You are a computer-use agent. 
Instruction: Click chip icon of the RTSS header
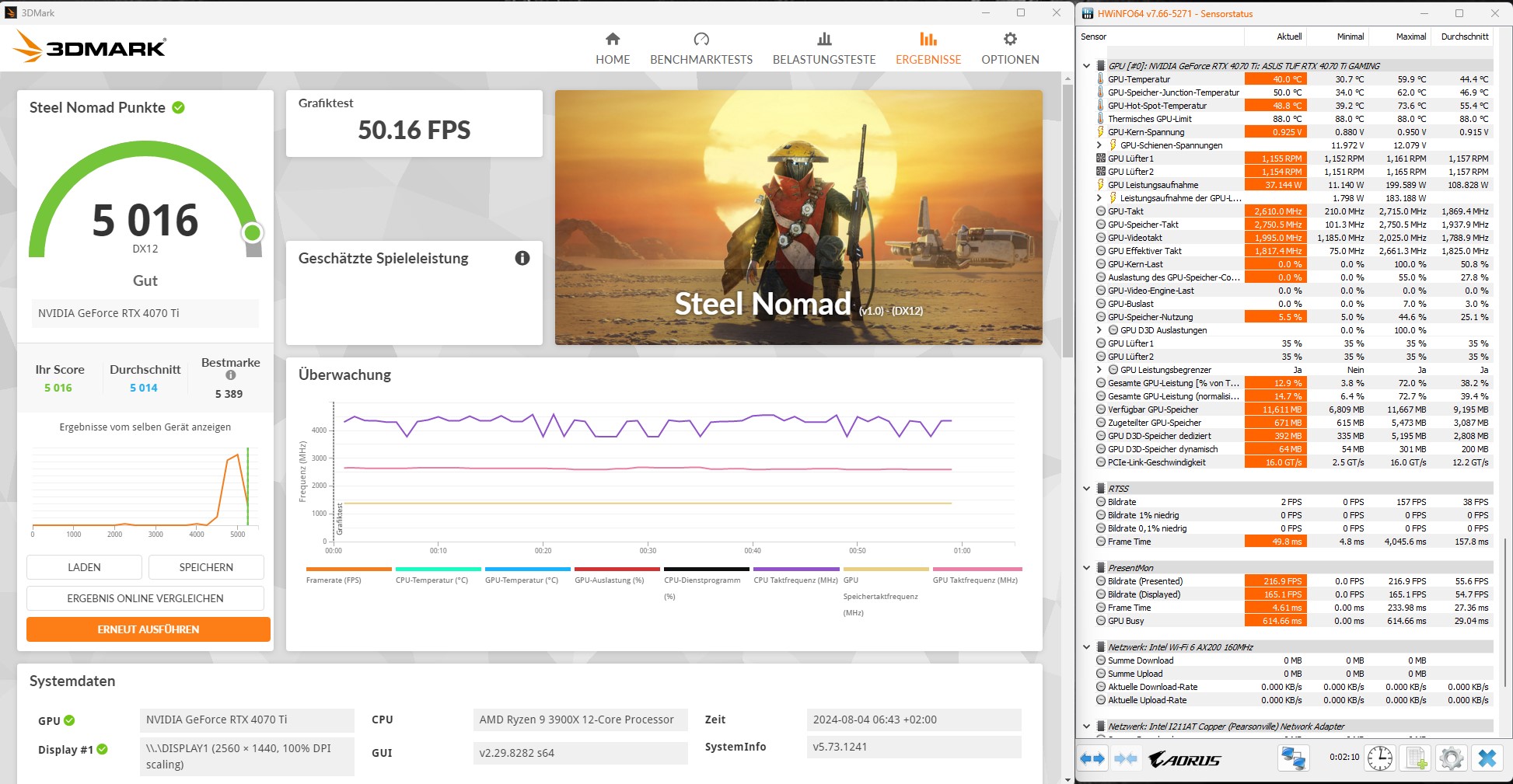point(1101,489)
